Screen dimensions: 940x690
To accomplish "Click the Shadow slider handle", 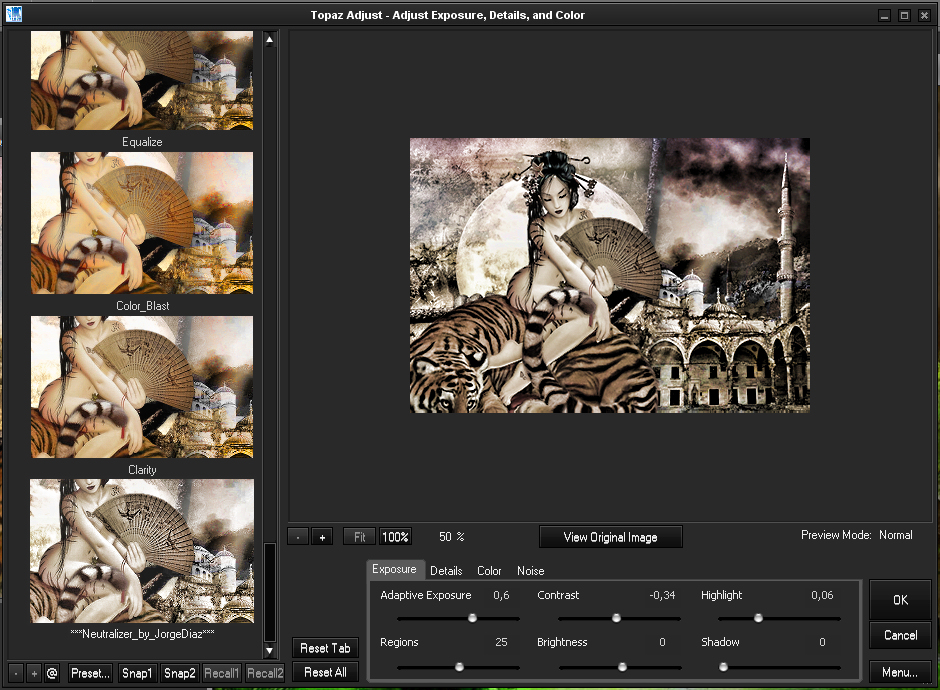I will pos(724,667).
